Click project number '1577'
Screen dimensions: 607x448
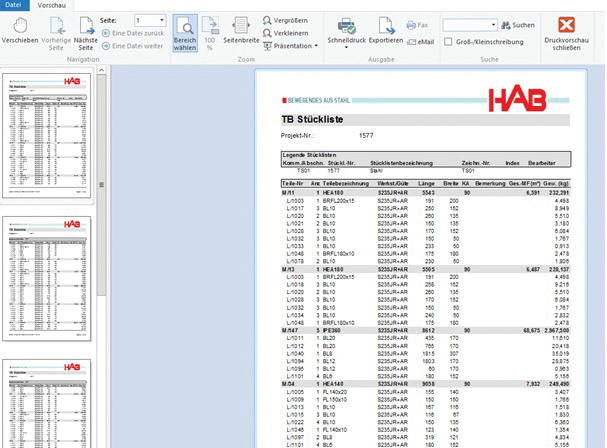coord(366,136)
